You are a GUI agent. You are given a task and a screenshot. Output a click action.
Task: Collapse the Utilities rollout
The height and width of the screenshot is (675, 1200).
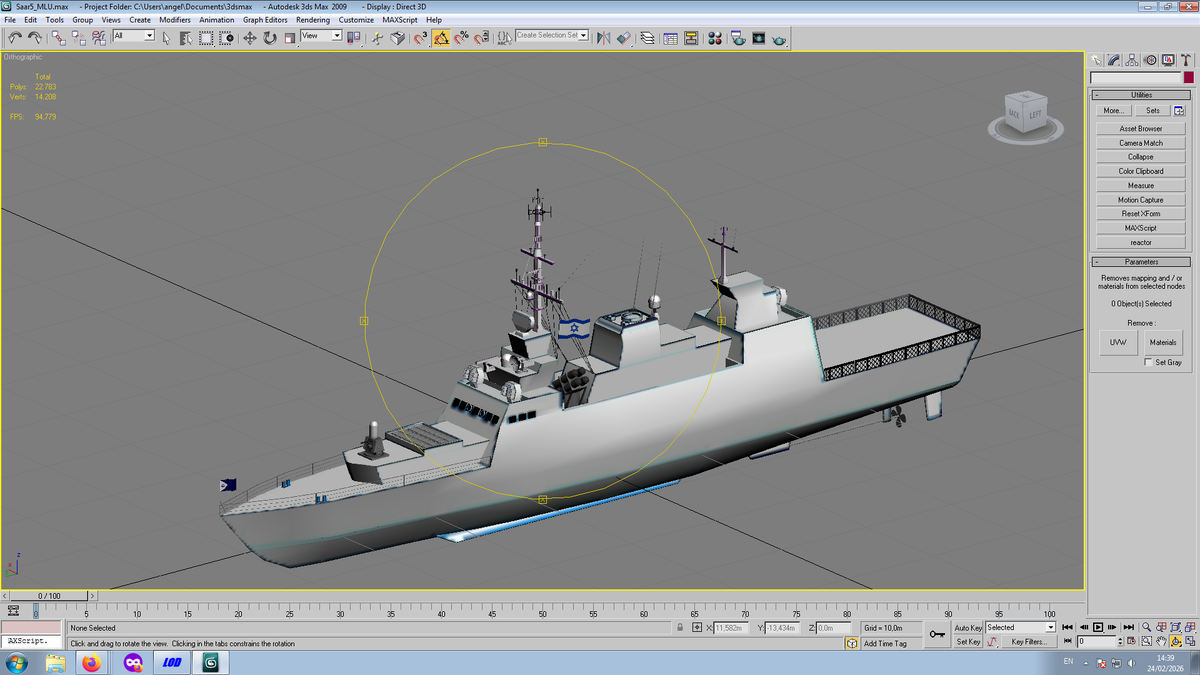click(1140, 95)
